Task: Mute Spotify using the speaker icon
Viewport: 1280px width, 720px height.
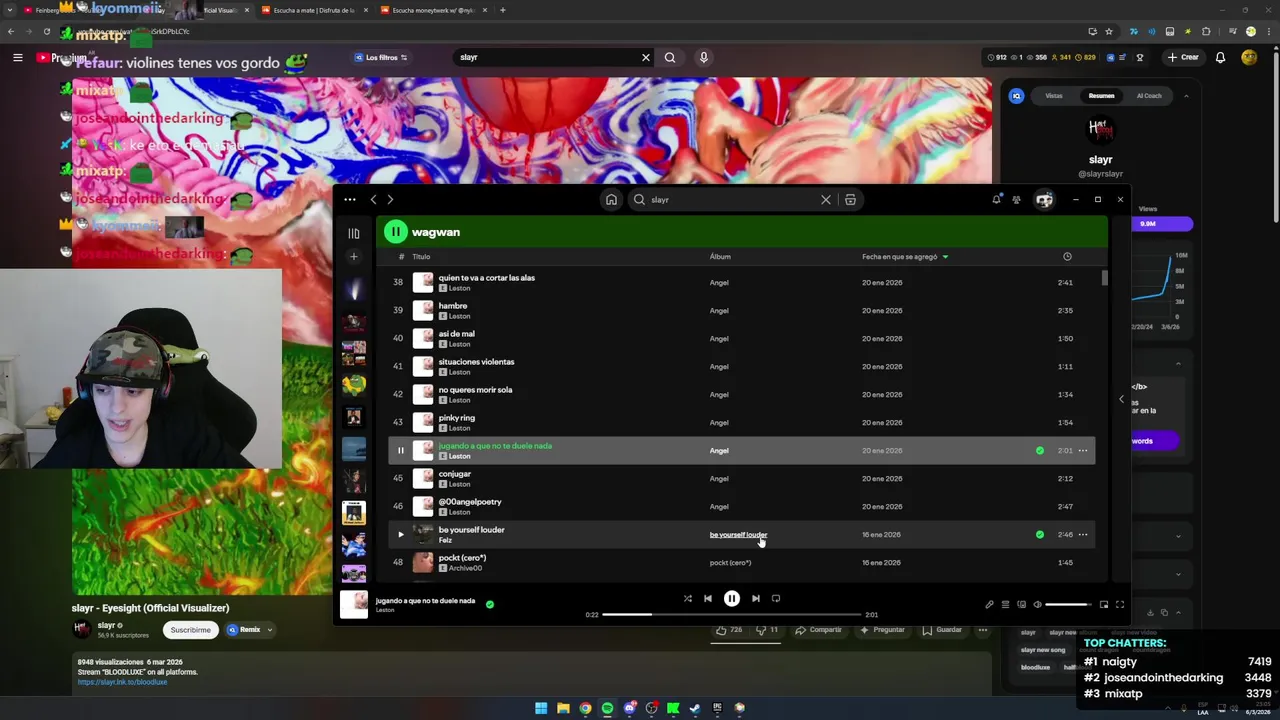Action: click(x=1037, y=605)
